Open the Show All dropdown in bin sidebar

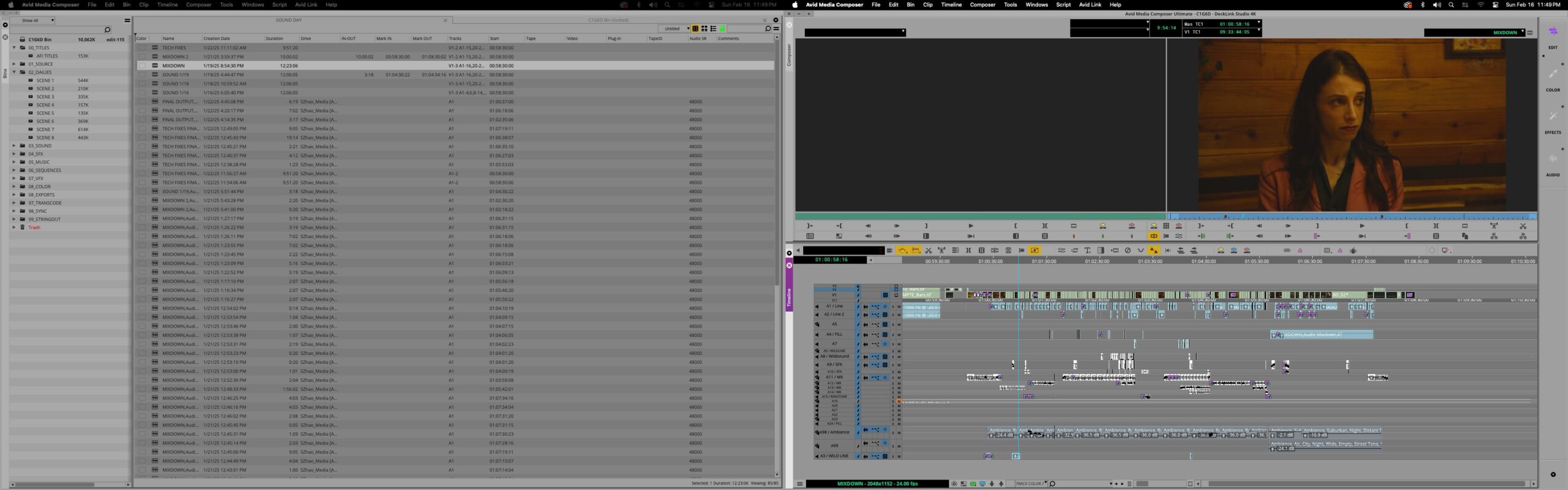click(x=38, y=20)
